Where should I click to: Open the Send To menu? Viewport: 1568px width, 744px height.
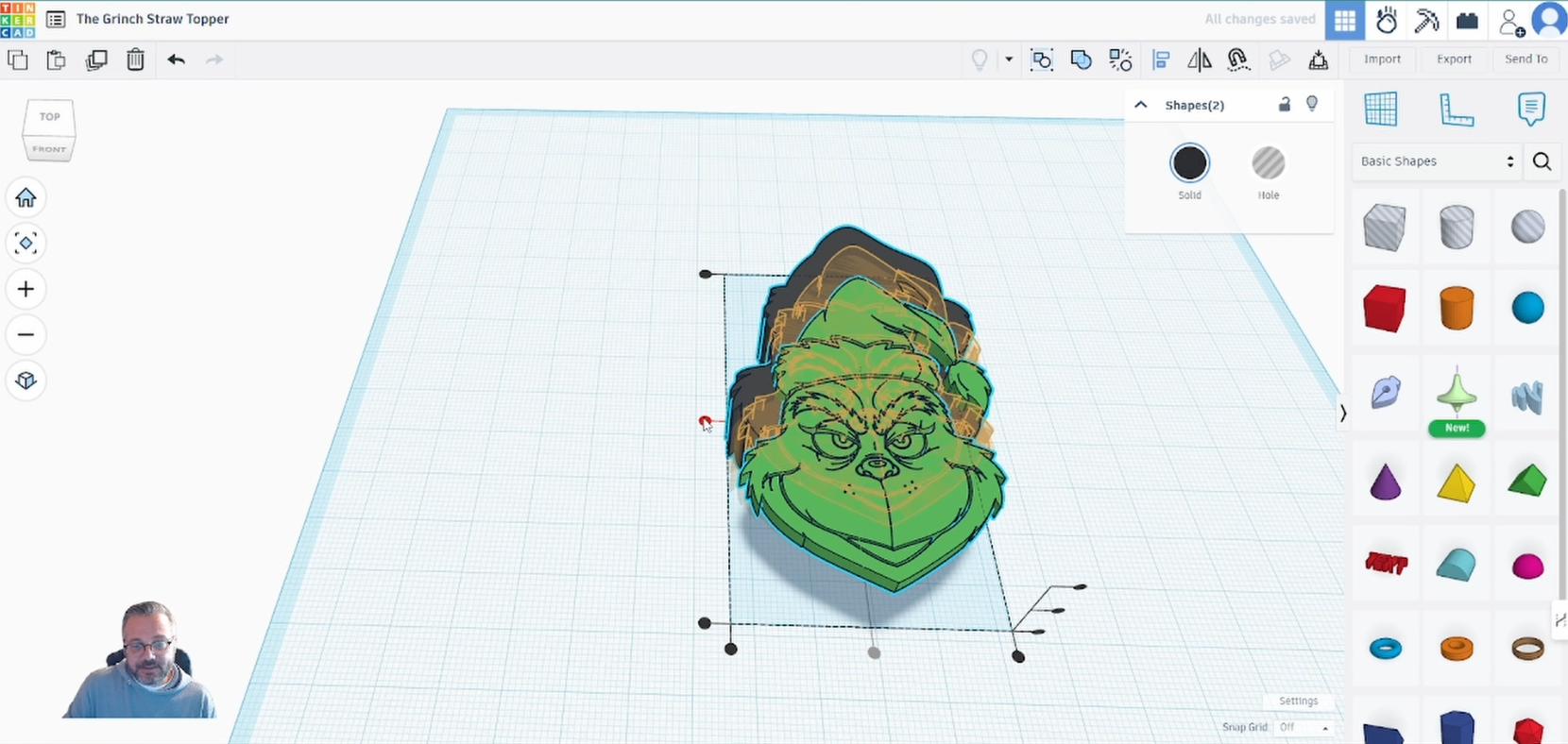tap(1525, 59)
